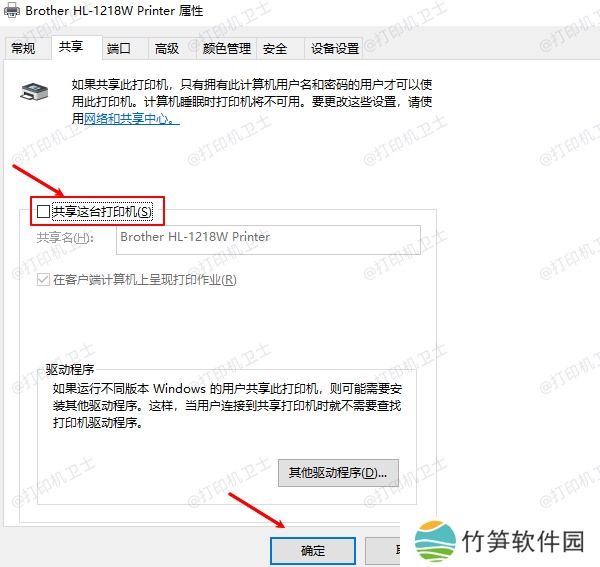This screenshot has height=567, width=600.
Task: Enable the 共享这台打印机 checkbox
Action: tap(43, 211)
